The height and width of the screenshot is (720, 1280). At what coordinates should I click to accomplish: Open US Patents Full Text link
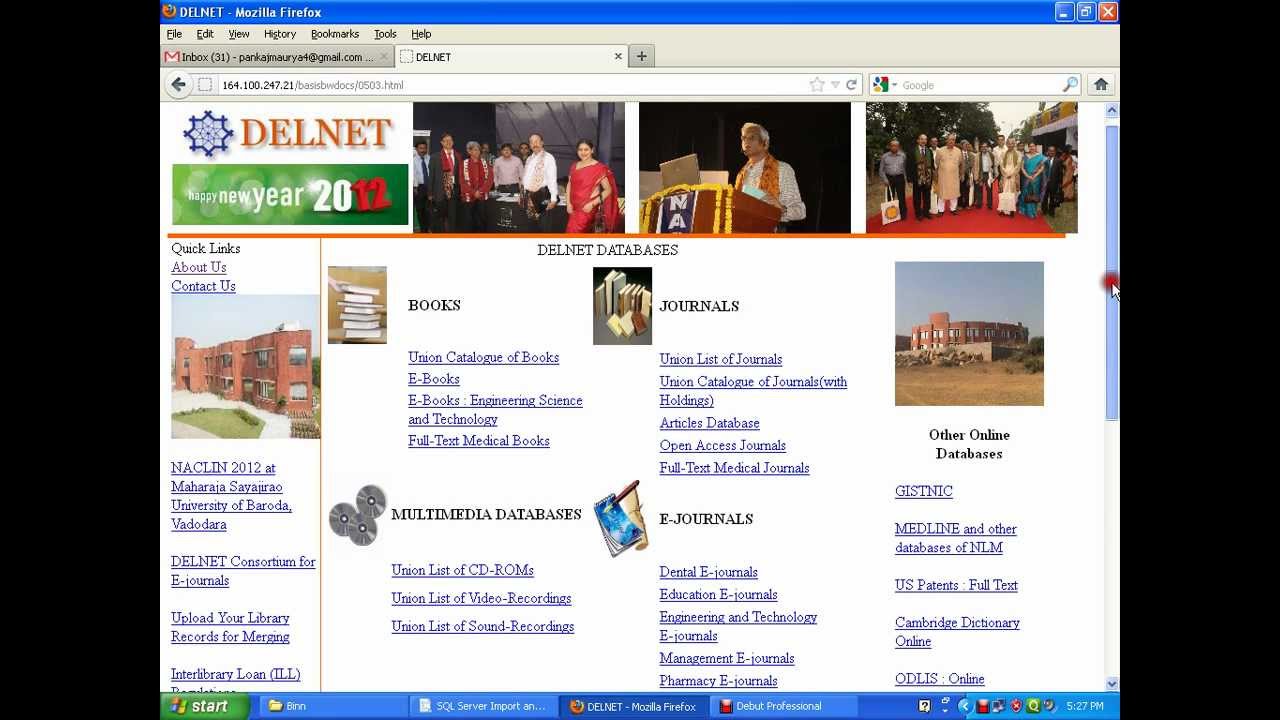(x=956, y=585)
